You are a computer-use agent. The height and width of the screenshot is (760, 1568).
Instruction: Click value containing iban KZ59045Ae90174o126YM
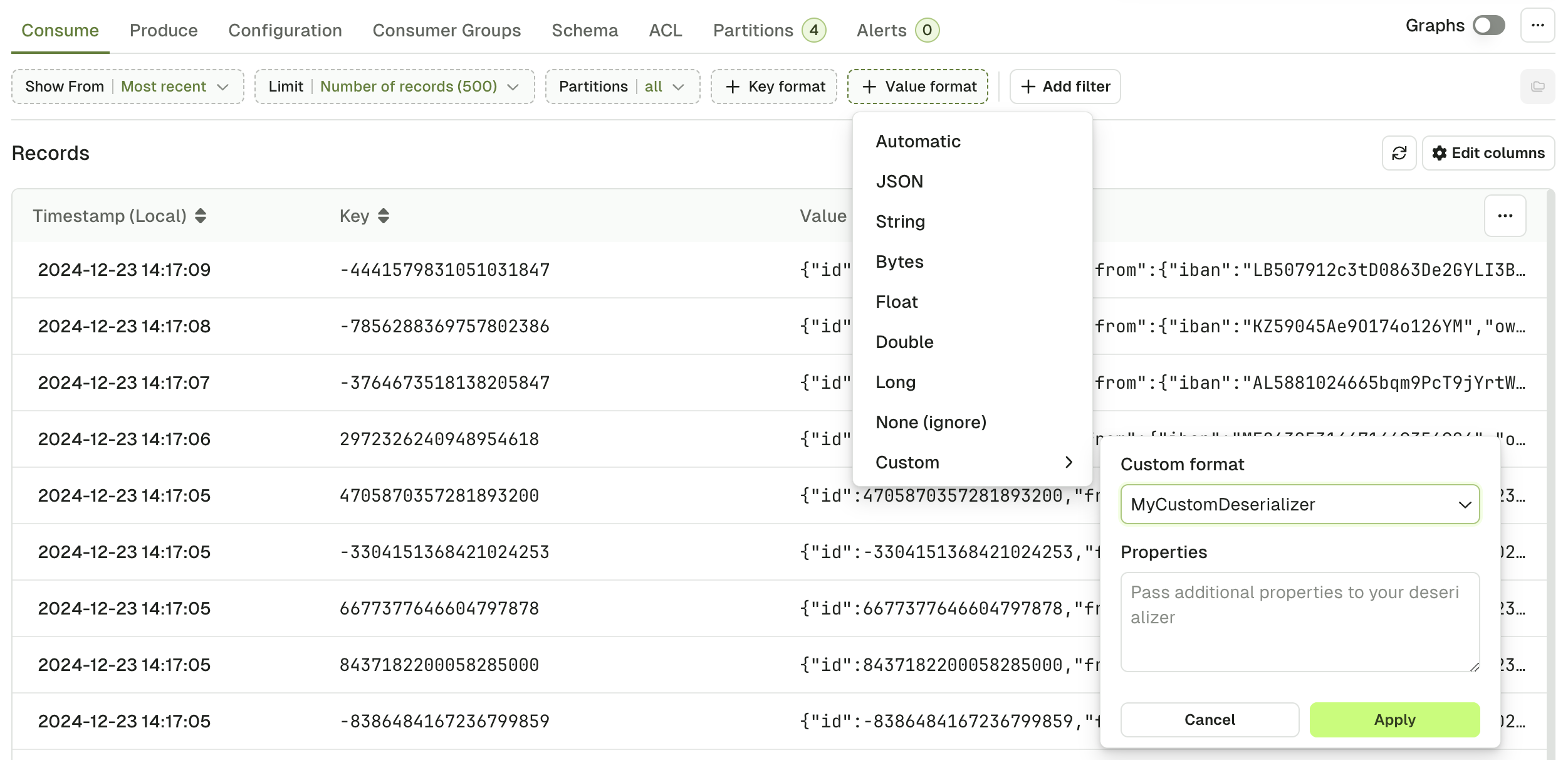(x=1310, y=326)
